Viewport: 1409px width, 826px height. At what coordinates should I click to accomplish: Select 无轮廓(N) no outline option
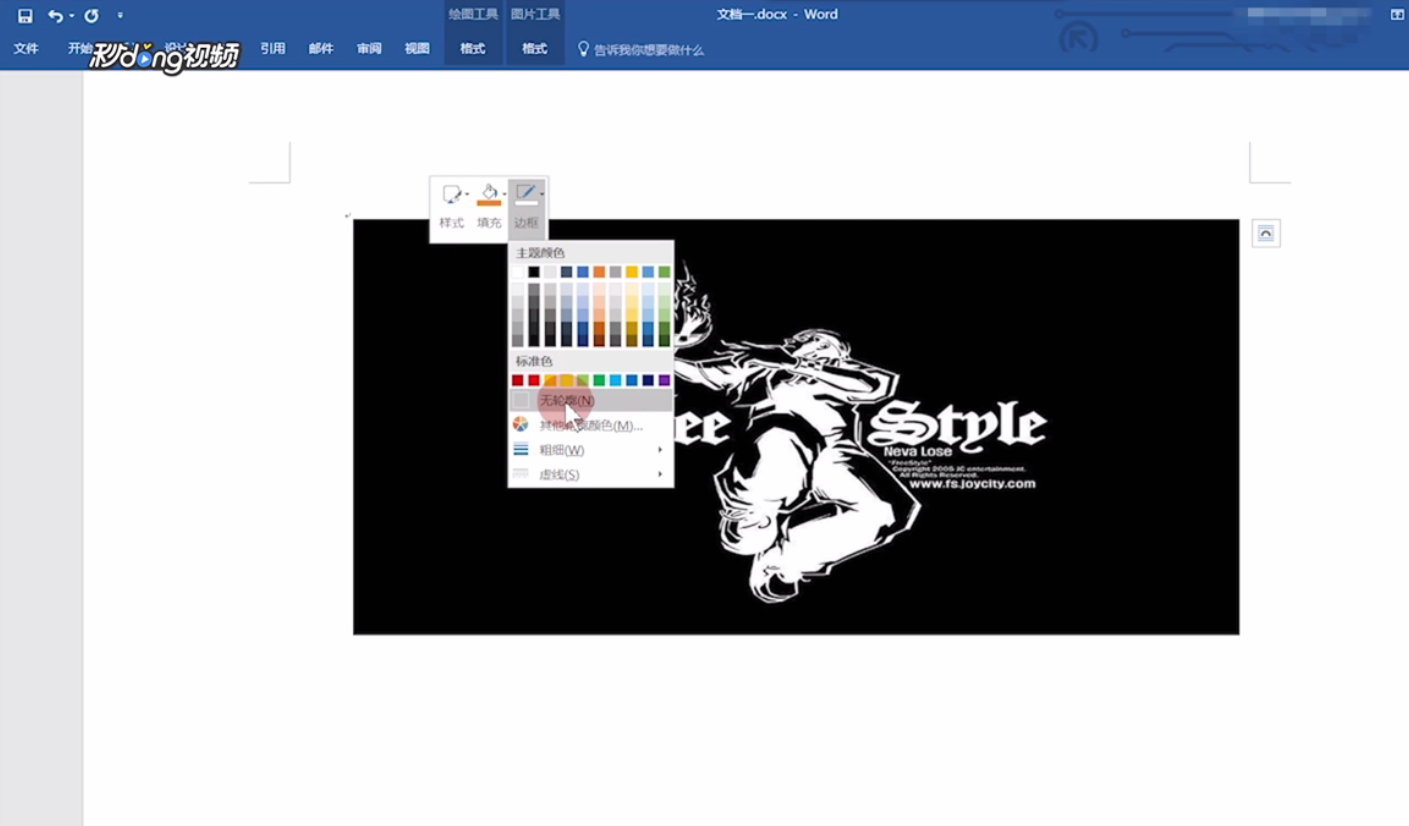click(x=590, y=400)
